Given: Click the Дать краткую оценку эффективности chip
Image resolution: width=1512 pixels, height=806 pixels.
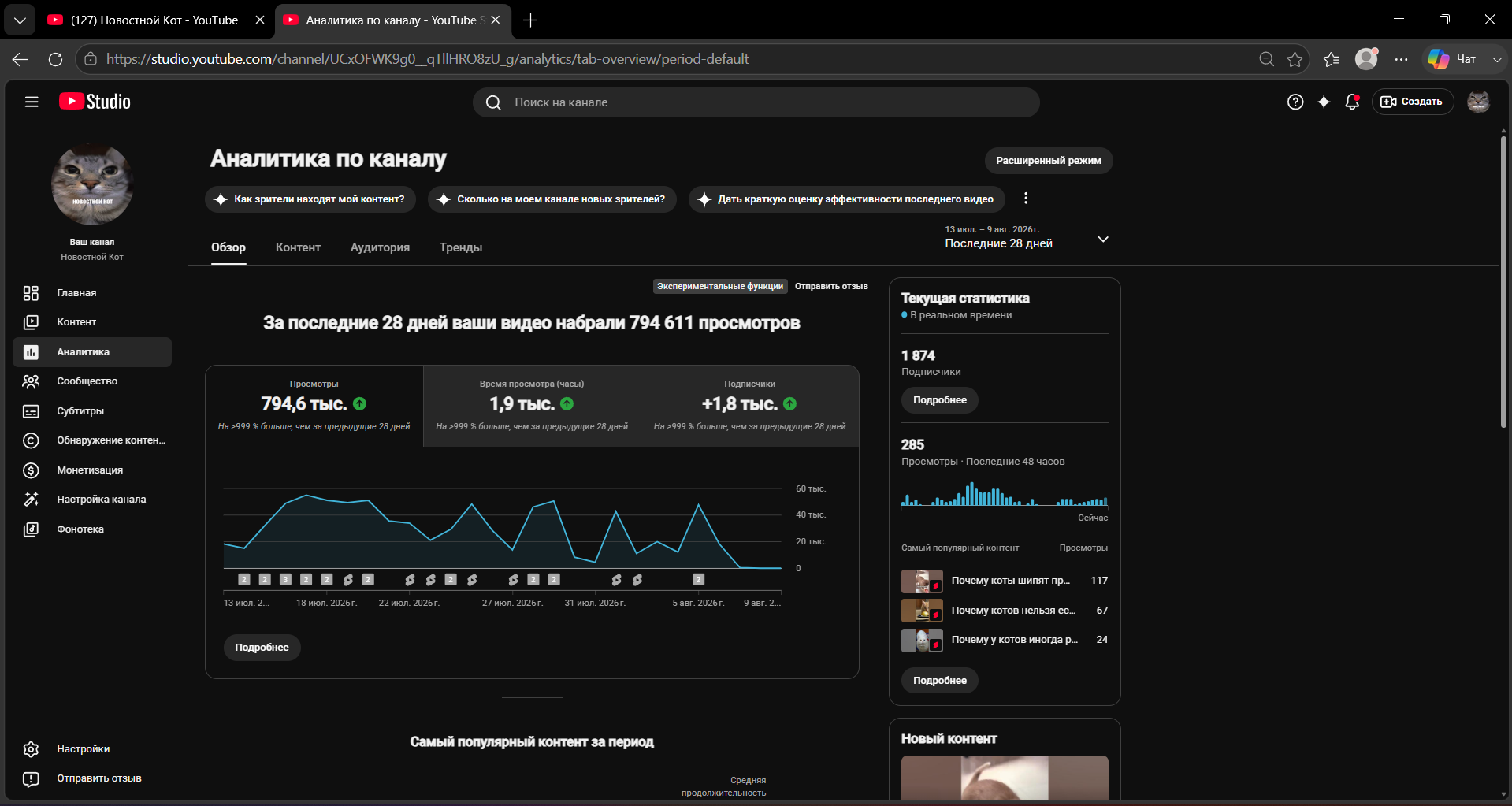Looking at the screenshot, I should coord(847,199).
